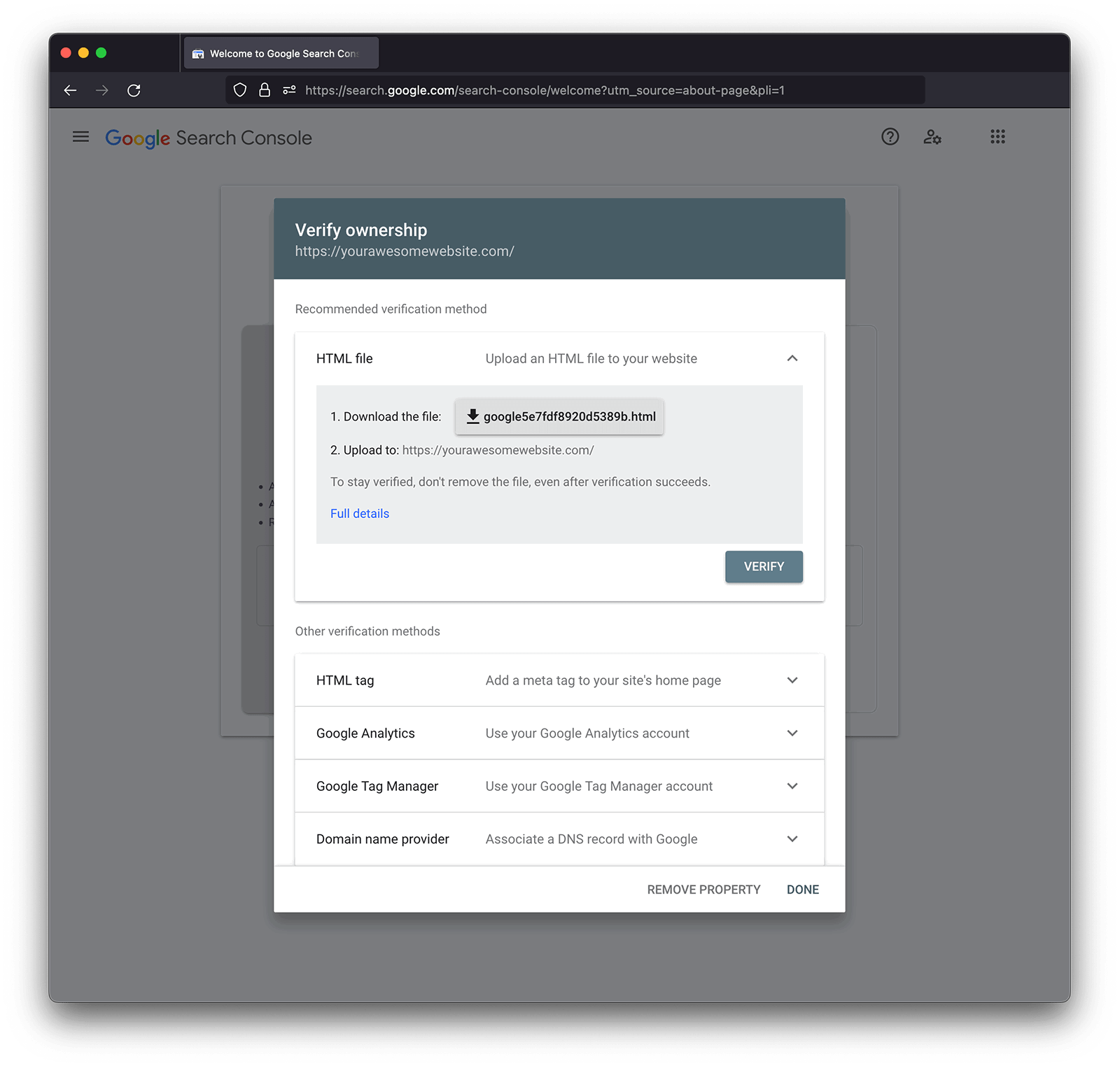Click 'Recommended verification method' label
Screen dimensions: 1120x1068
(391, 309)
